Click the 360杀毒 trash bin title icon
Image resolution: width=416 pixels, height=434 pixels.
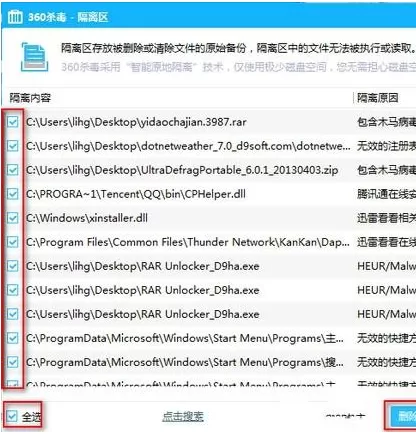click(x=15, y=16)
